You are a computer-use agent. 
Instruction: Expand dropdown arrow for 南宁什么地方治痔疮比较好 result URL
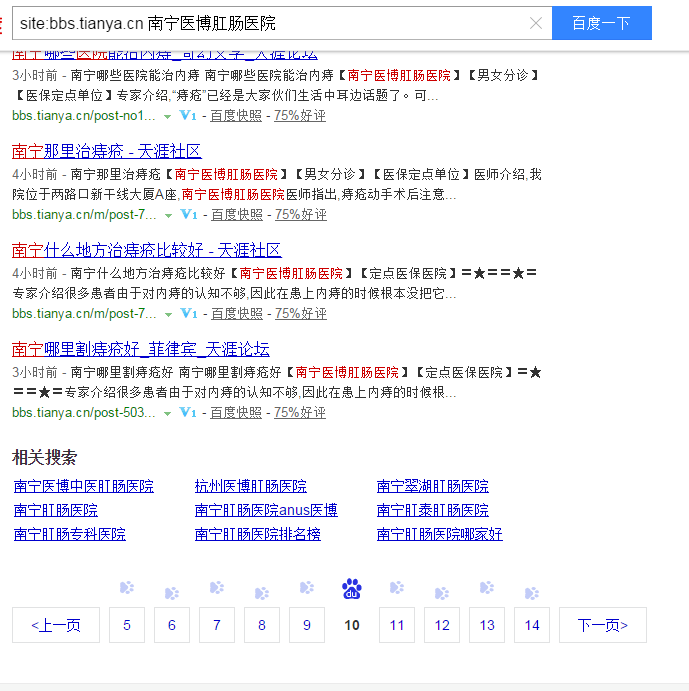click(168, 315)
